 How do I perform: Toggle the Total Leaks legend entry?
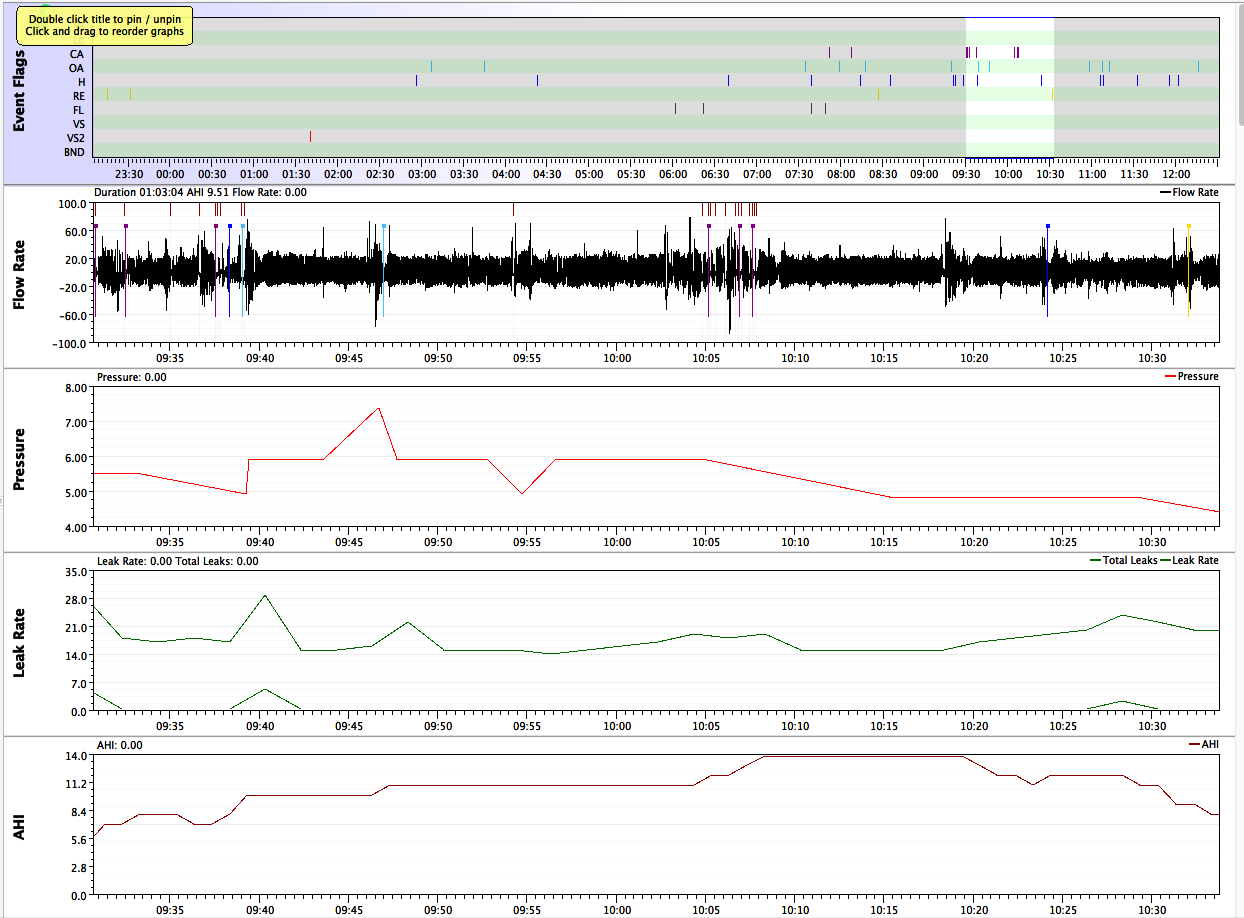tap(1123, 560)
